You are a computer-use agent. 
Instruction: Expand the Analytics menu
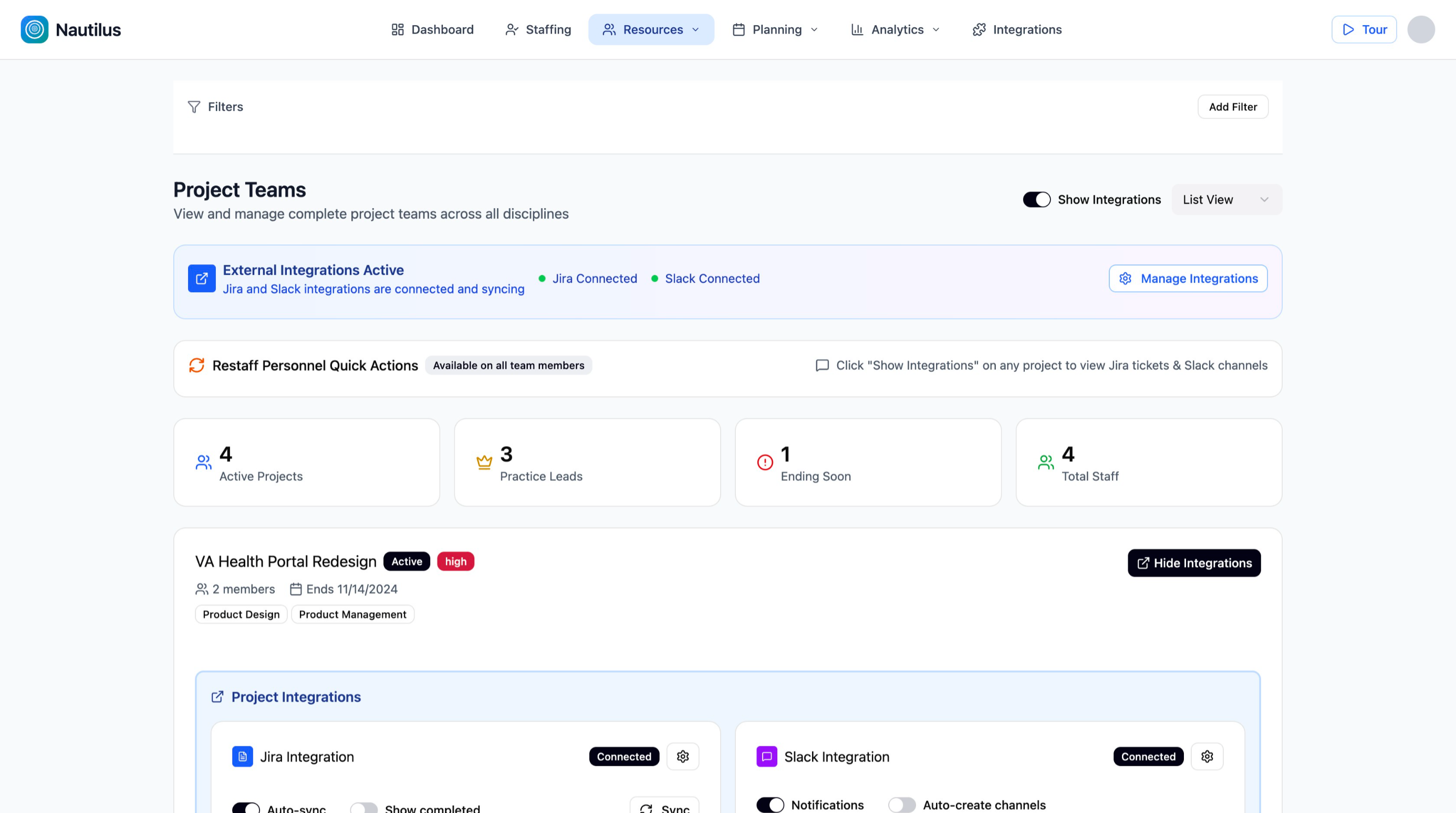(896, 29)
